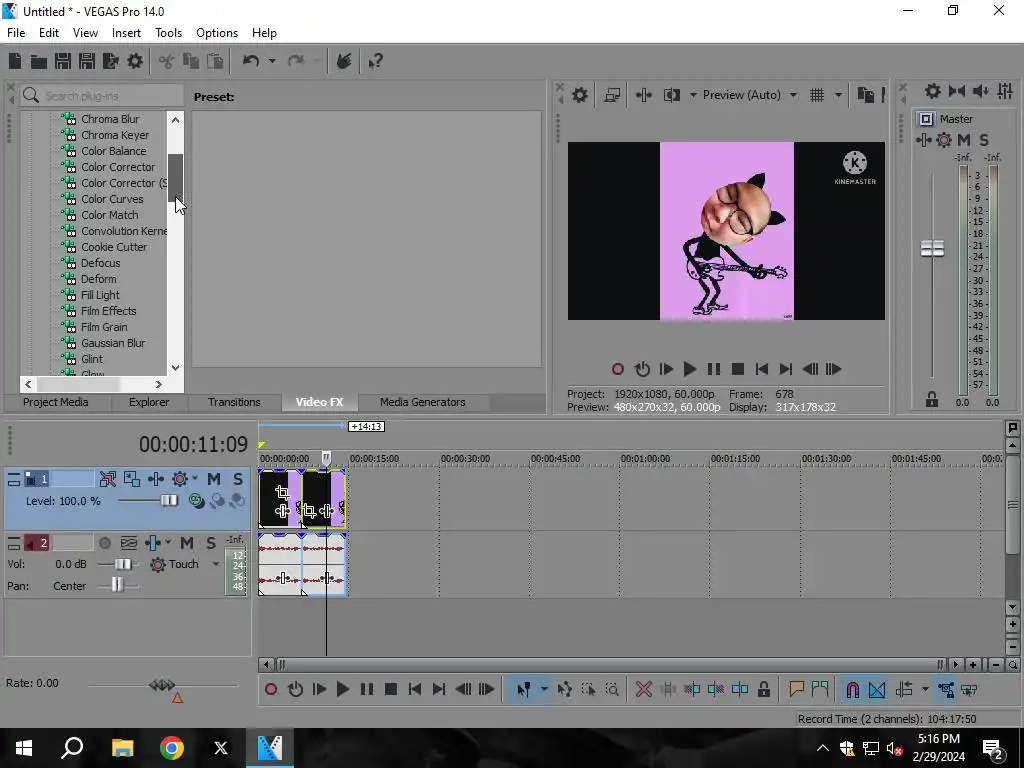Arm audio track 2 for record
Image resolution: width=1024 pixels, height=768 pixels.
(104, 543)
